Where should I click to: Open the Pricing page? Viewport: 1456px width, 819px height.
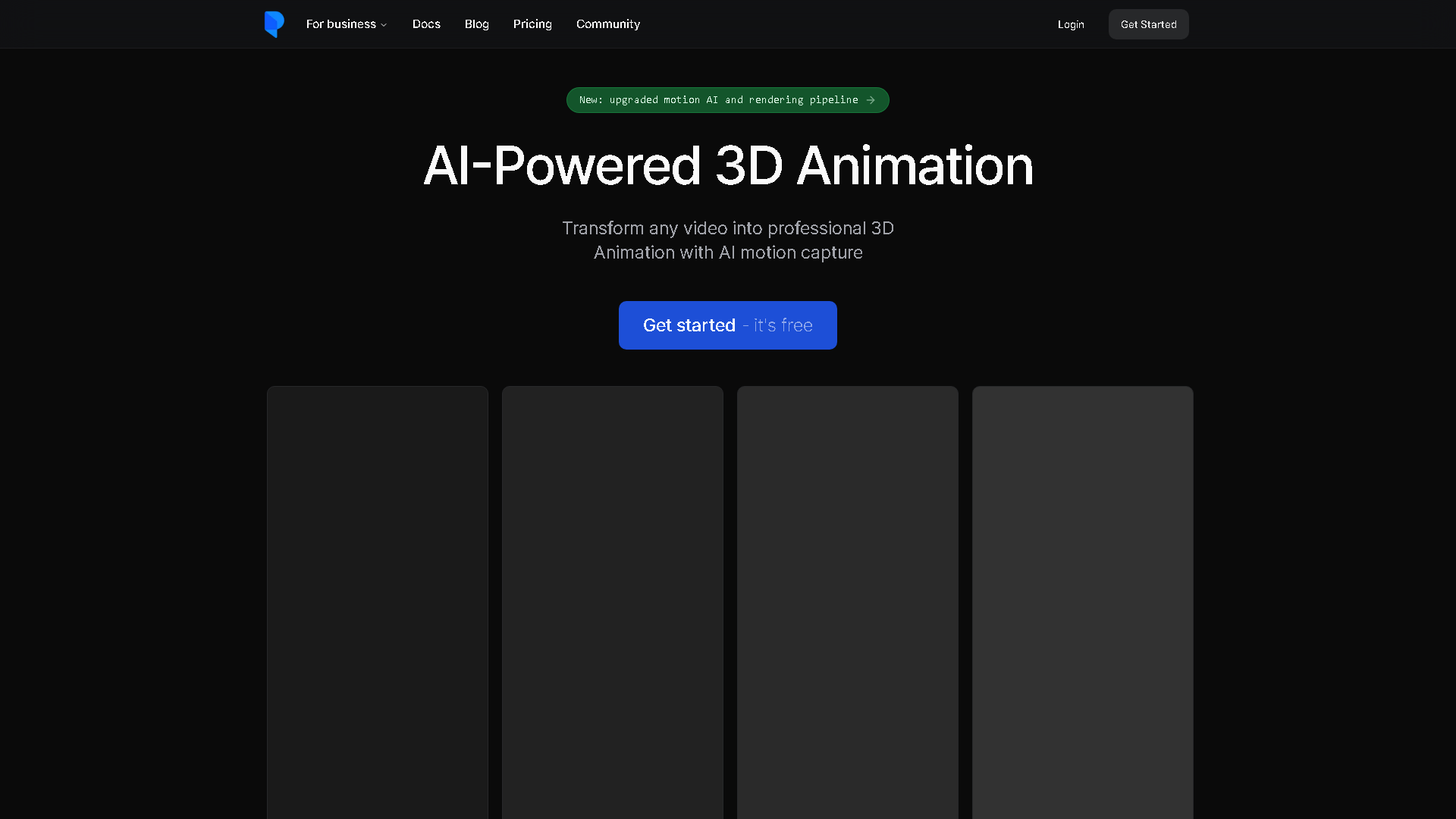(x=532, y=24)
